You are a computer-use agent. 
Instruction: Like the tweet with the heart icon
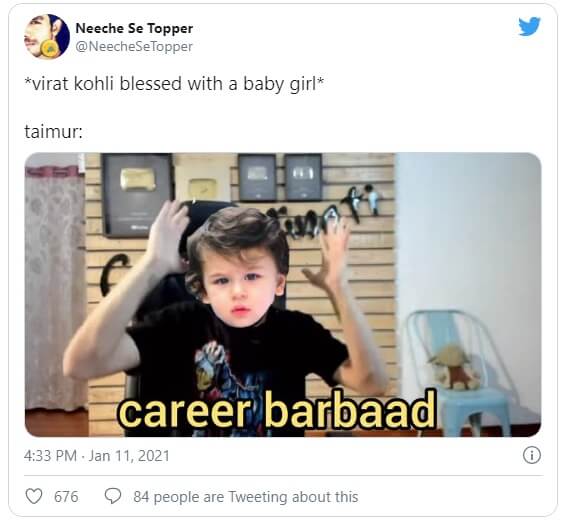tap(34, 496)
